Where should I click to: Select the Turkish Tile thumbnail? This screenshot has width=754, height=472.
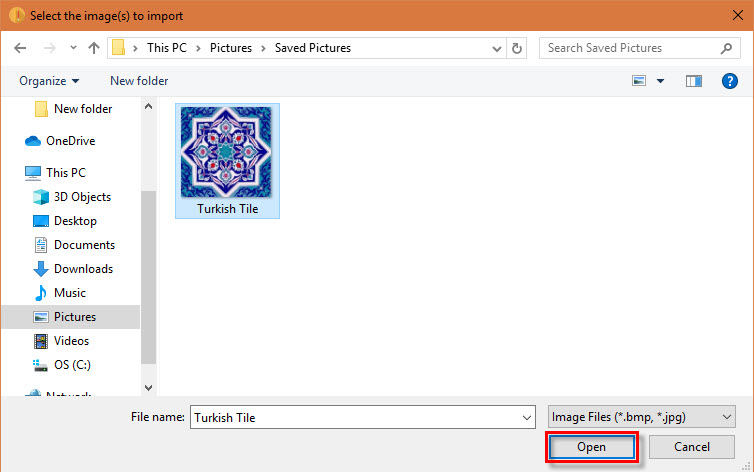tap(227, 161)
